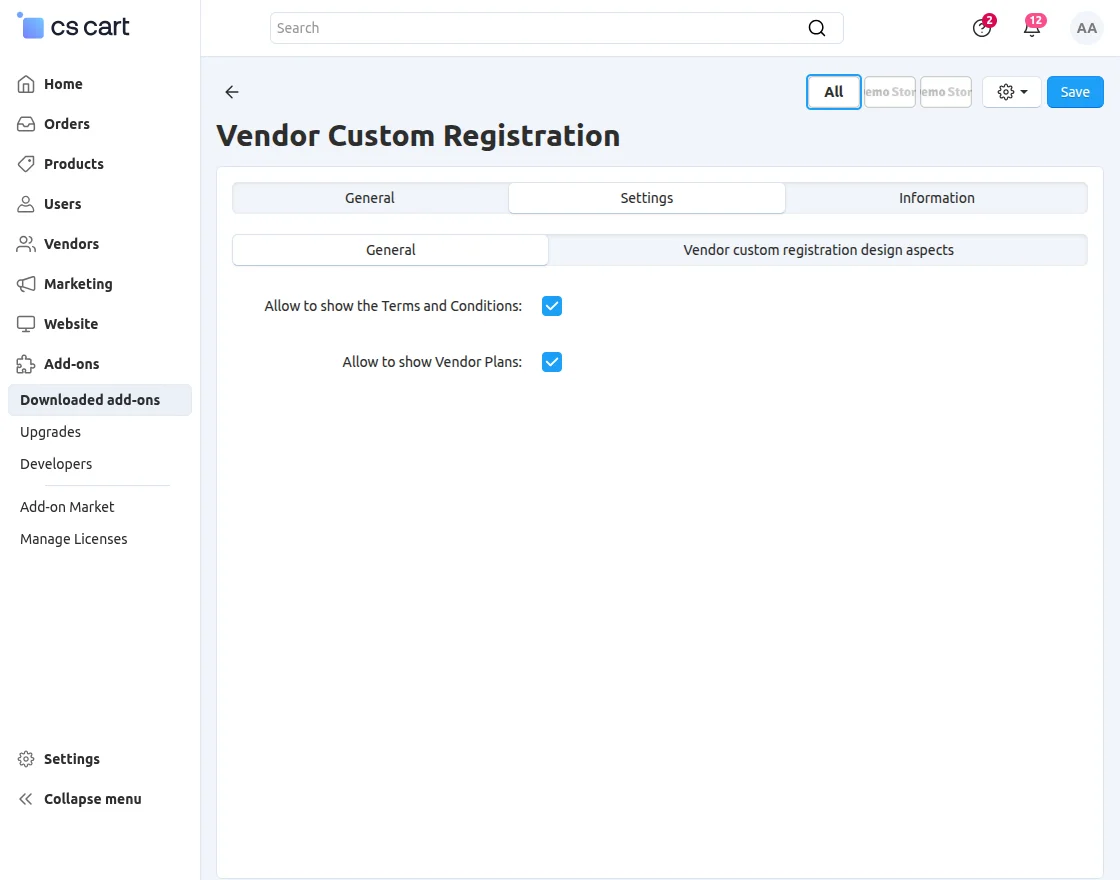Screen dimensions: 1120x880
Task: Click the Vendors menu label
Action: (71, 244)
